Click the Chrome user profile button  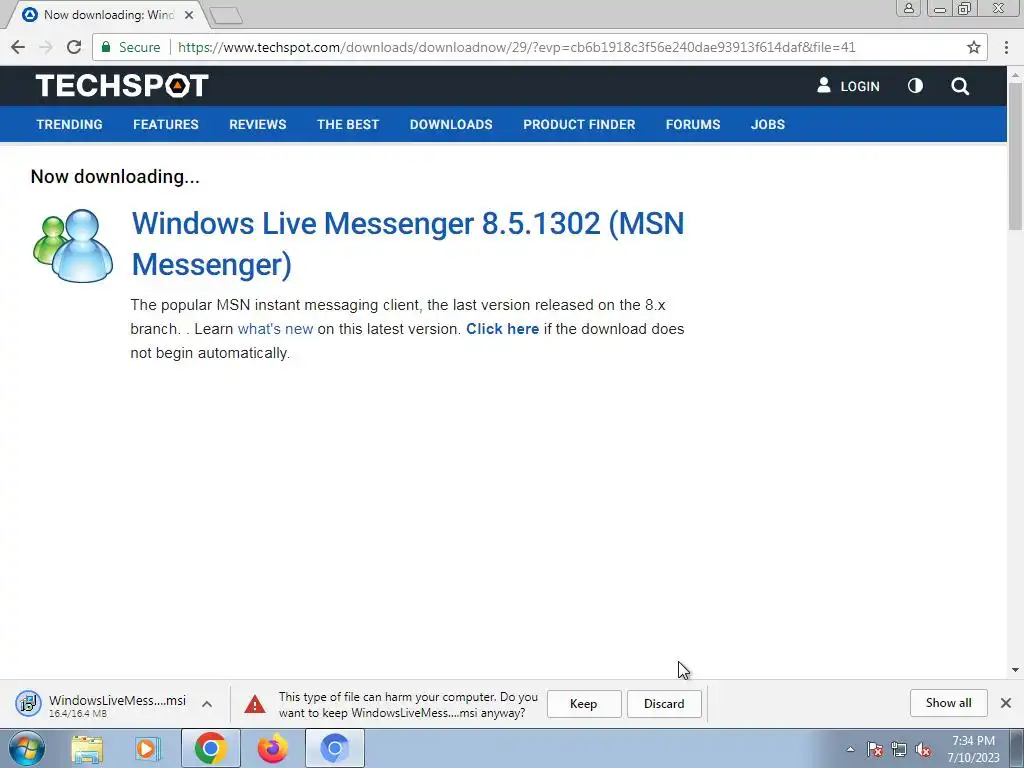(x=908, y=8)
